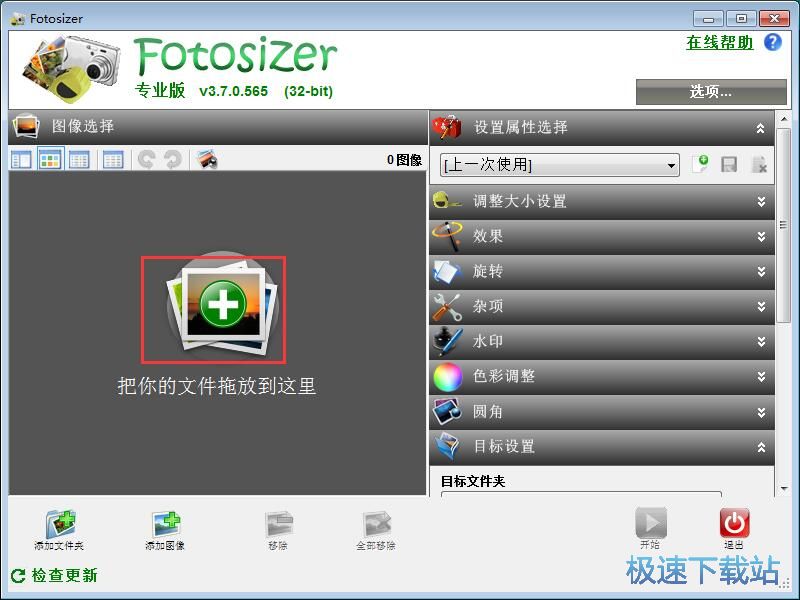Click rotate clockwise arrow icon
This screenshot has height=600, width=800.
173,160
